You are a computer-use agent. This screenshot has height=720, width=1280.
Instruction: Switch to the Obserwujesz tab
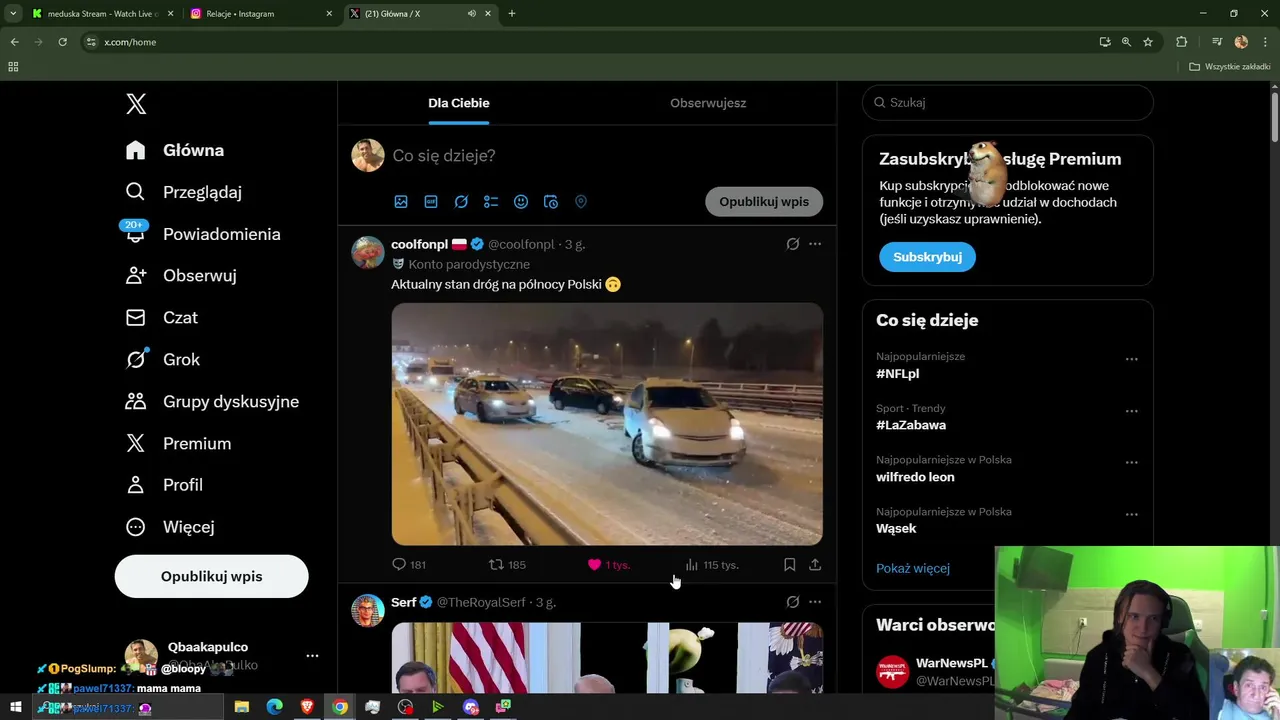pyautogui.click(x=708, y=103)
